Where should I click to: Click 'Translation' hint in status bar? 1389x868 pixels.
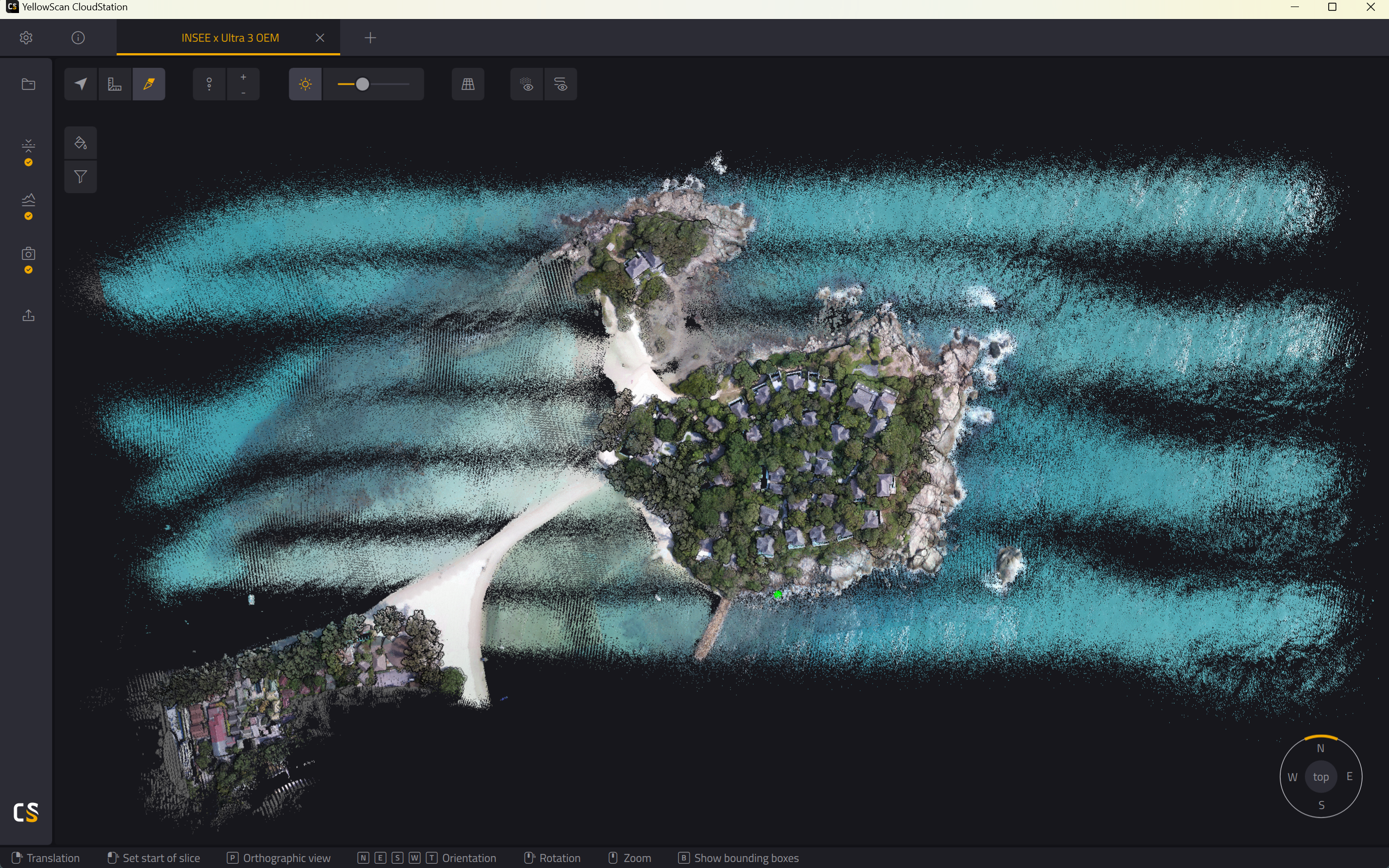tap(53, 858)
